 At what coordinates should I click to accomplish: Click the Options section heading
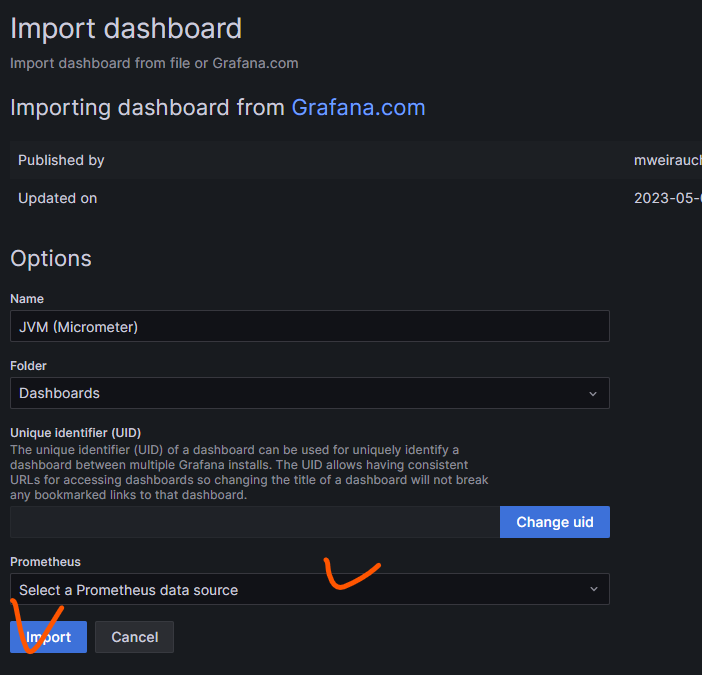(51, 259)
